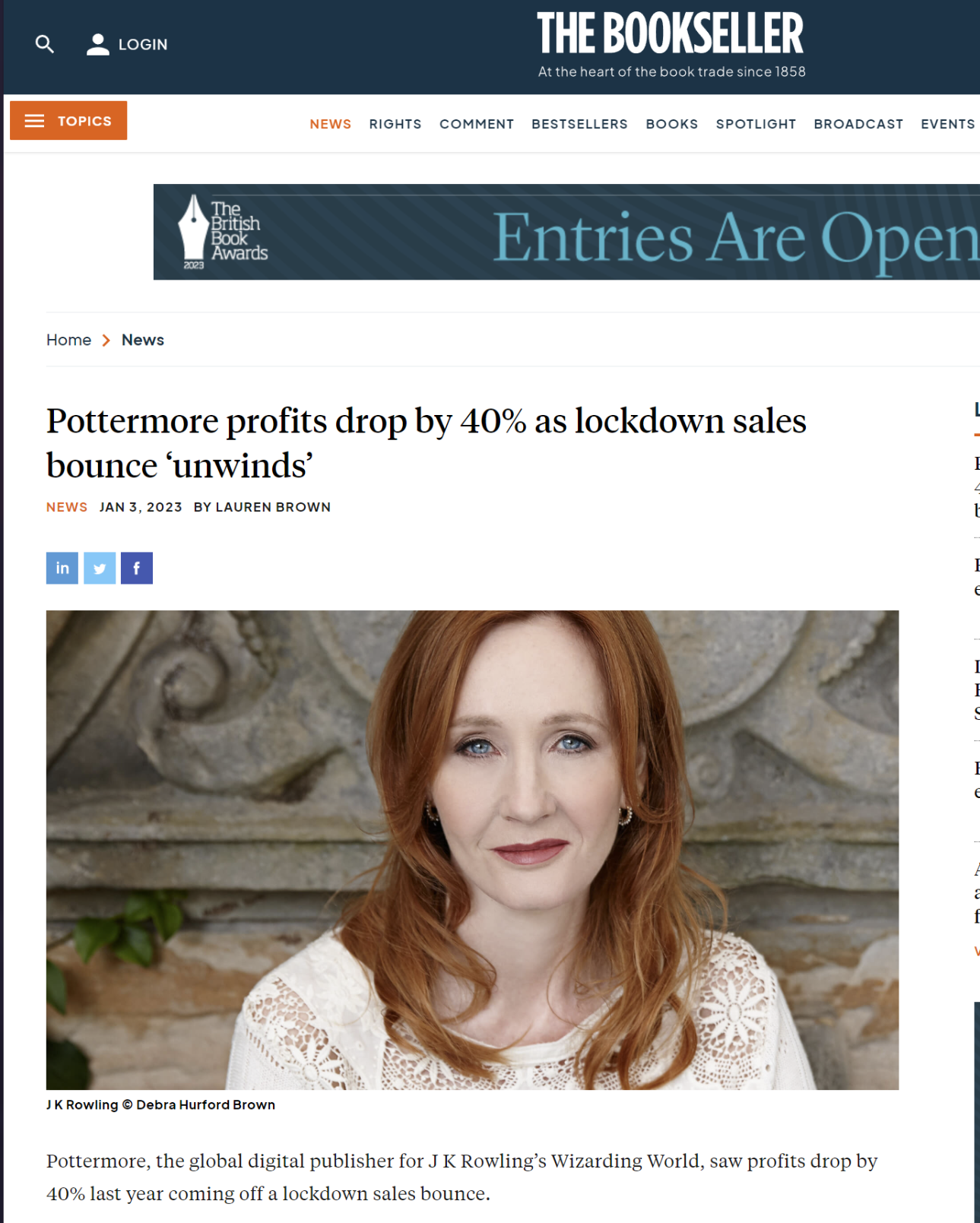Viewport: 980px width, 1223px height.
Task: Navigate to the Books section
Action: (x=672, y=124)
